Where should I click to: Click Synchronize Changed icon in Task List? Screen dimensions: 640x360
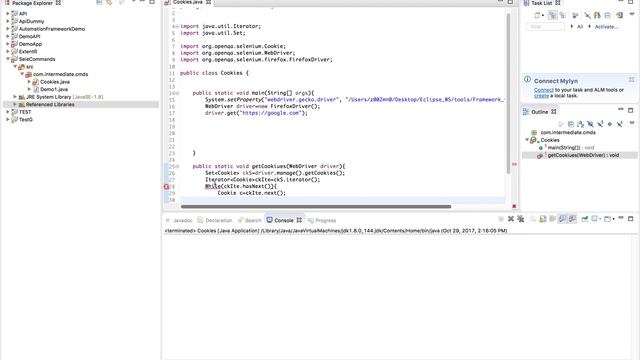tap(597, 16)
